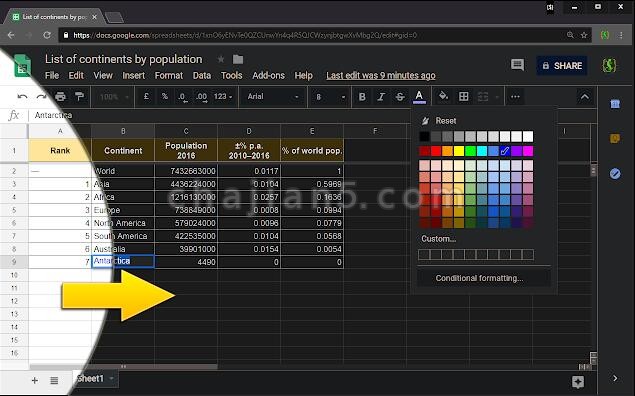Image resolution: width=635 pixels, height=396 pixels.
Task: Increase decimal places
Action: coord(201,97)
